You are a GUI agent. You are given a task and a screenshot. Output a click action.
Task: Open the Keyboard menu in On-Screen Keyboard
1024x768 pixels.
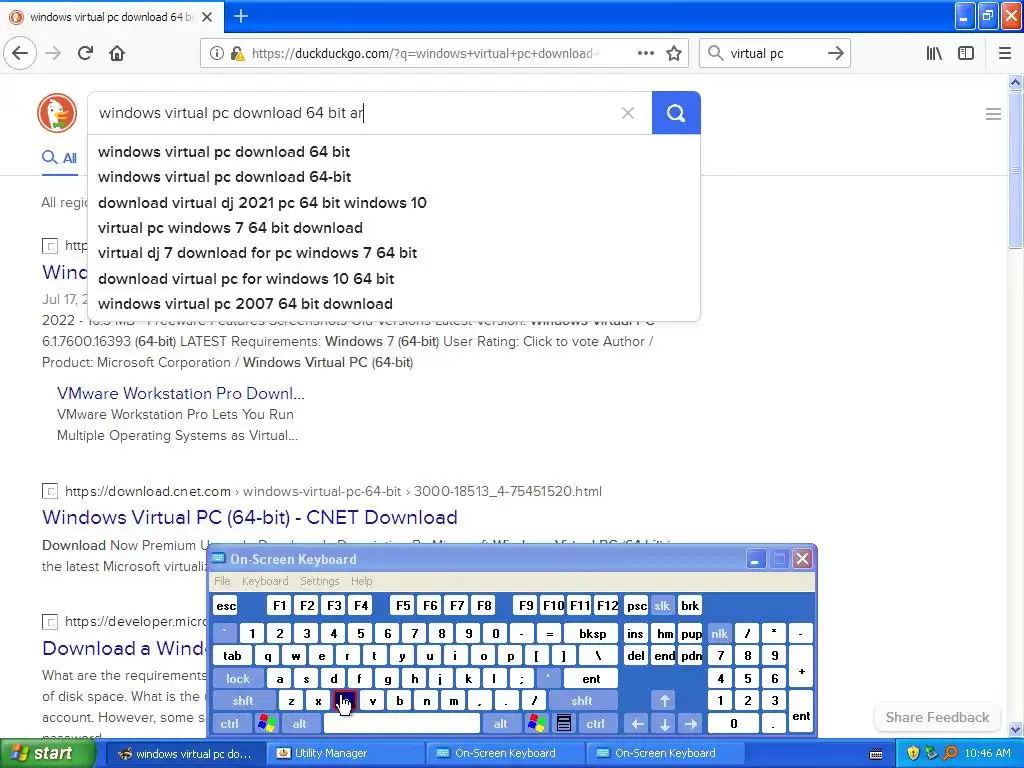[x=264, y=581]
